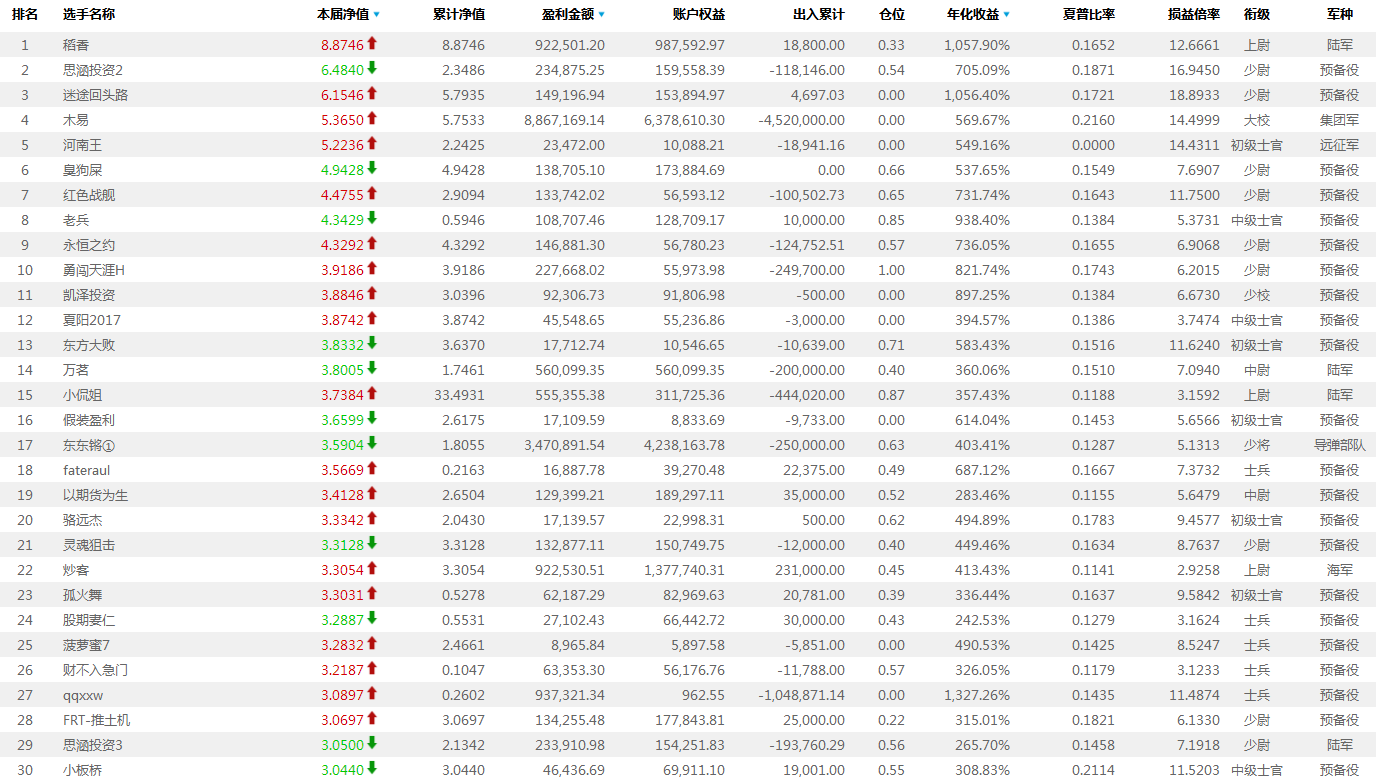Viewport: 1376px width, 781px height.
Task: Click the 集团军 cell
Action: pos(1340,120)
